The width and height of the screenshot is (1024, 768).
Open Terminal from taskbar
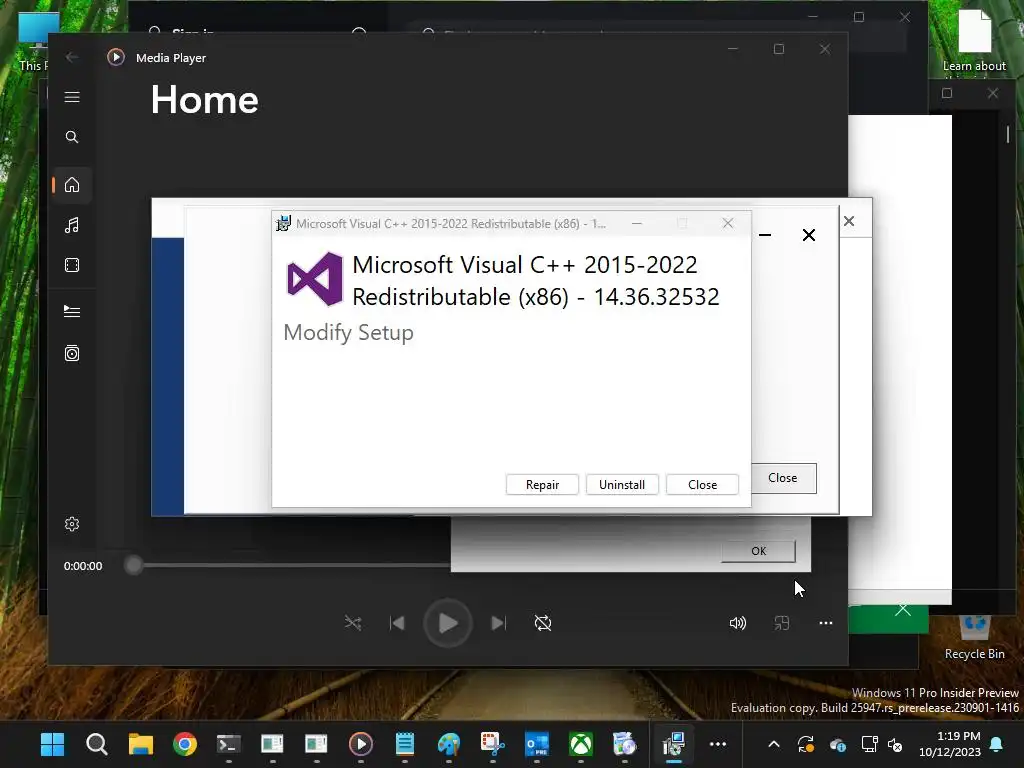point(229,744)
